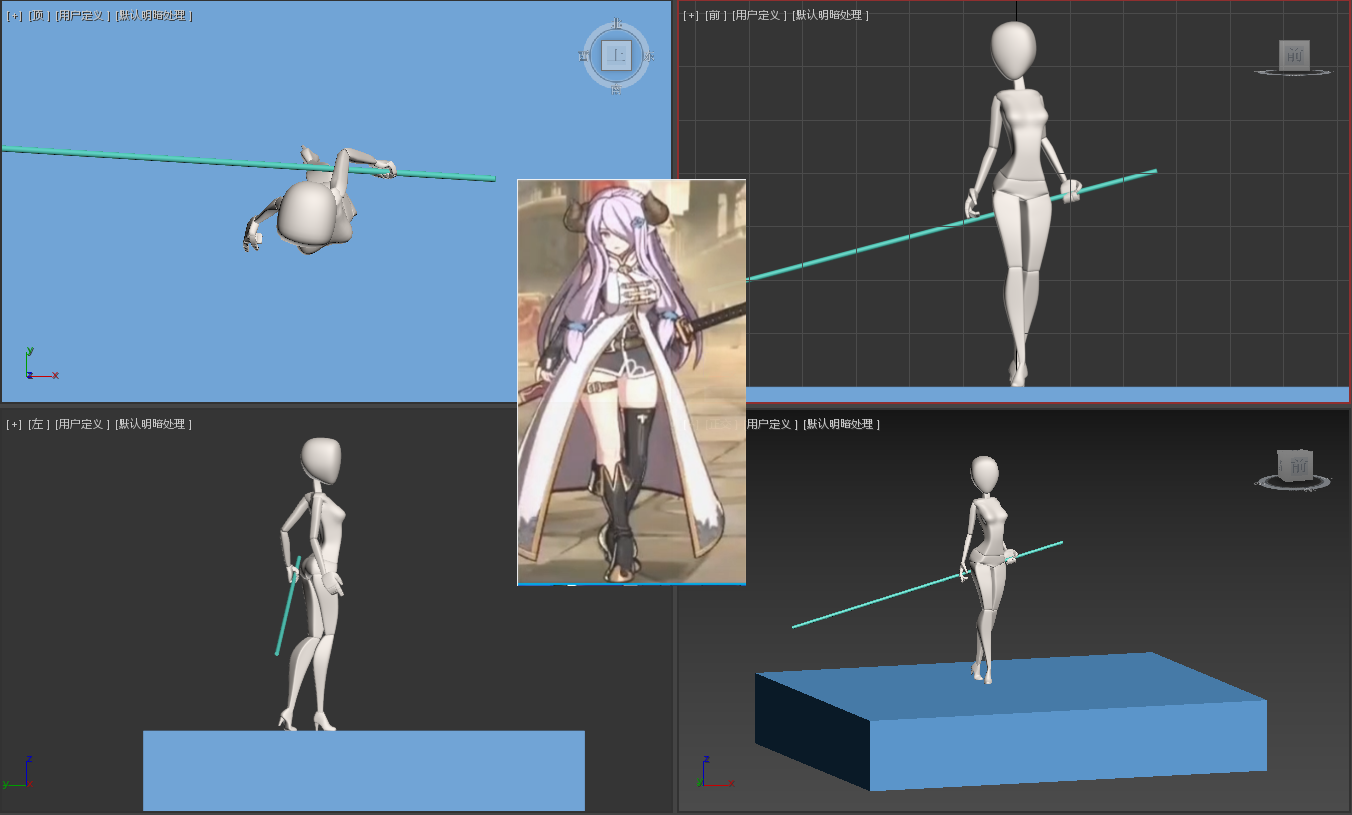Select the blue box in the left viewport

[x=364, y=770]
